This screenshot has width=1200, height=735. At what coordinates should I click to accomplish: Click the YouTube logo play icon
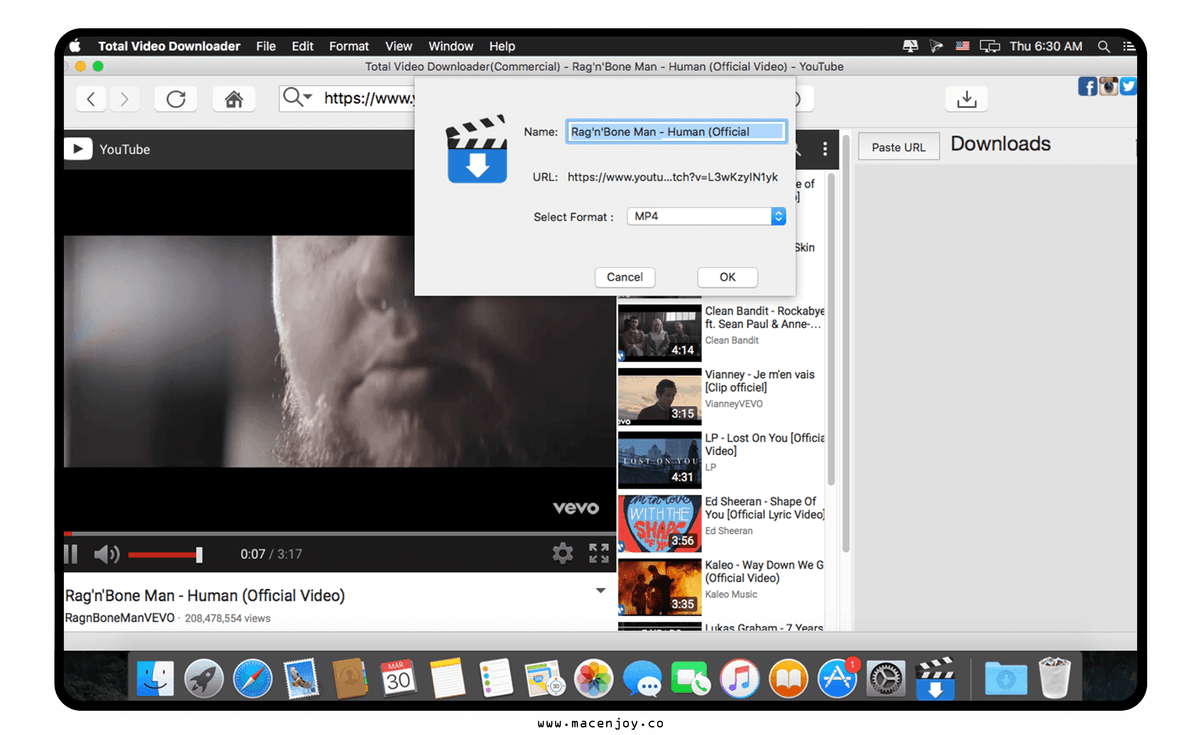pyautogui.click(x=78, y=149)
